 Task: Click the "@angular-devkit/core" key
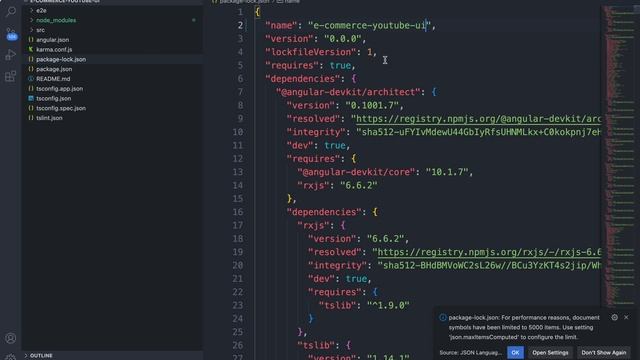click(x=356, y=172)
